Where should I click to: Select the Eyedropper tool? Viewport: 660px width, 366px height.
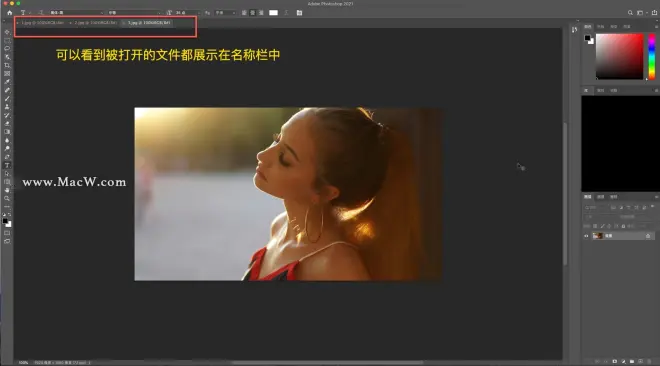7,82
